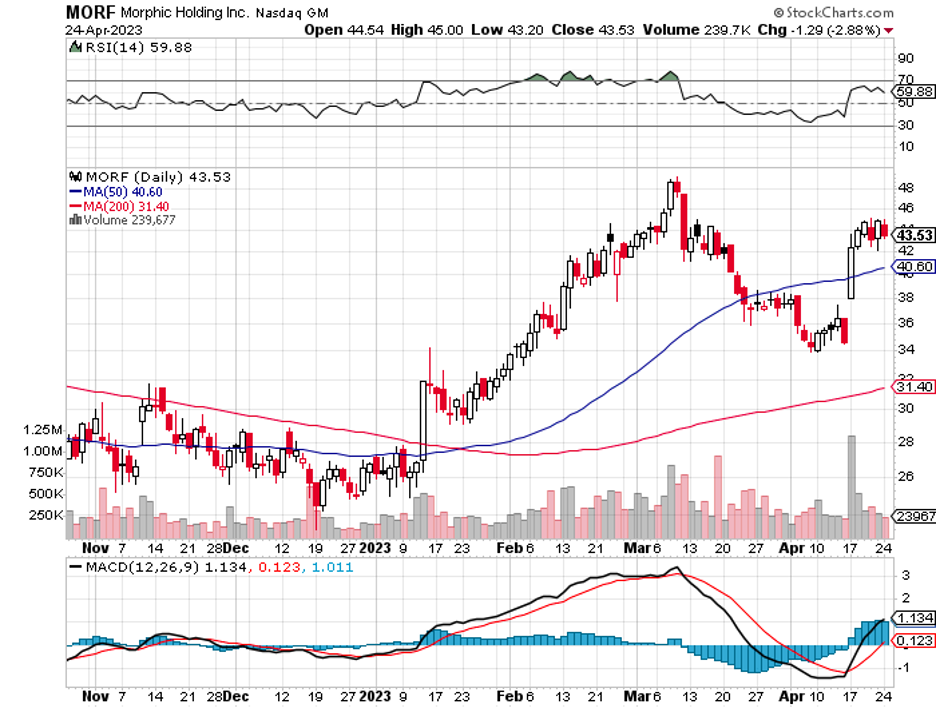936x708 pixels.
Task: Click the Mar label on price chart axis
Action: (x=636, y=547)
